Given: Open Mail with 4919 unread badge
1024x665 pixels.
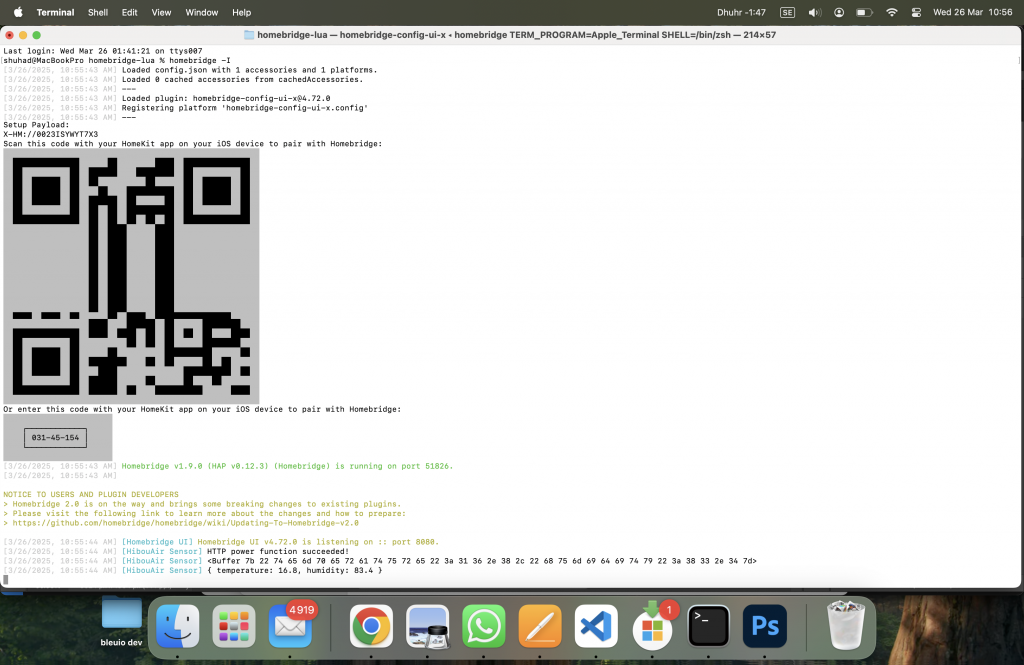Looking at the screenshot, I should [290, 626].
